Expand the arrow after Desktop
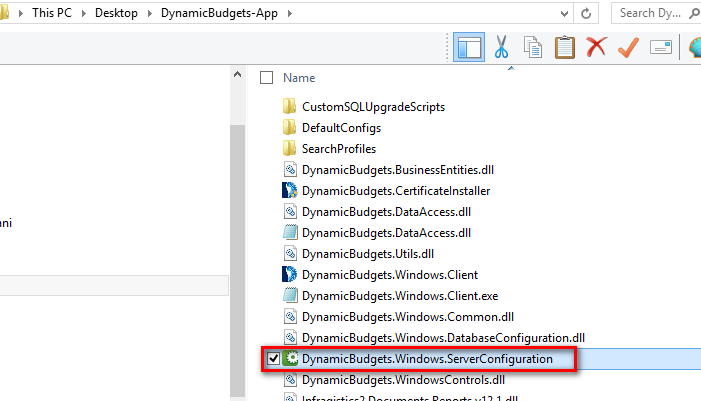Screen dimensions: 701x401 coord(150,13)
